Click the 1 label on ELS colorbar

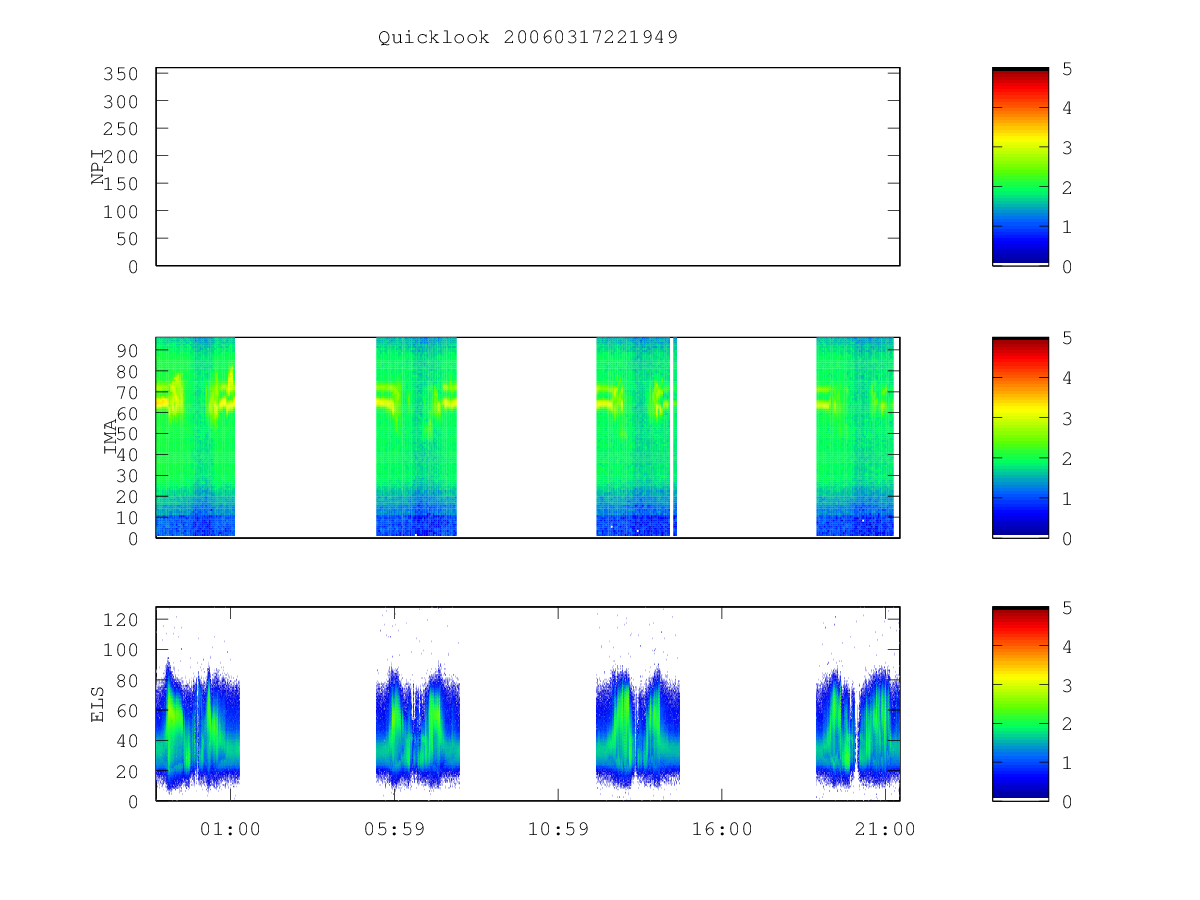1067,763
